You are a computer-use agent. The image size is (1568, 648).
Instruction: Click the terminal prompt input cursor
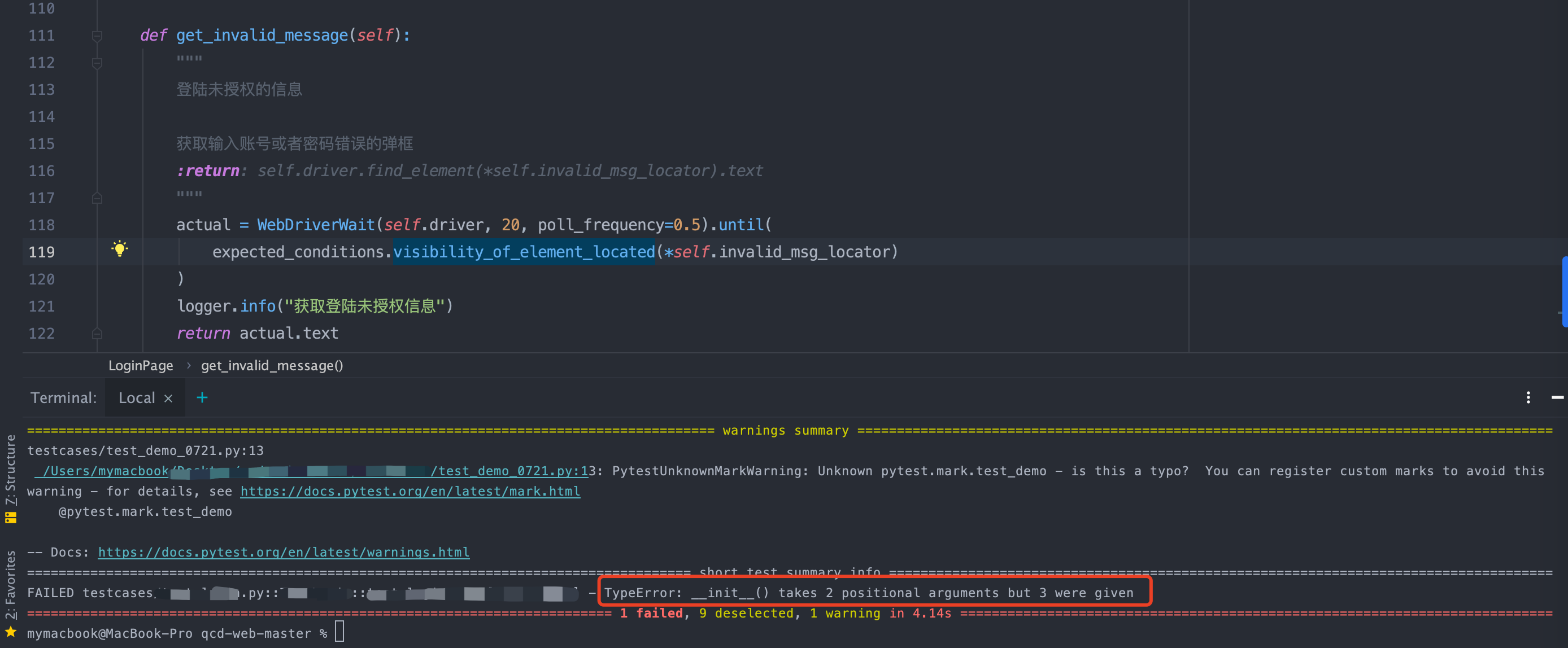tap(339, 632)
